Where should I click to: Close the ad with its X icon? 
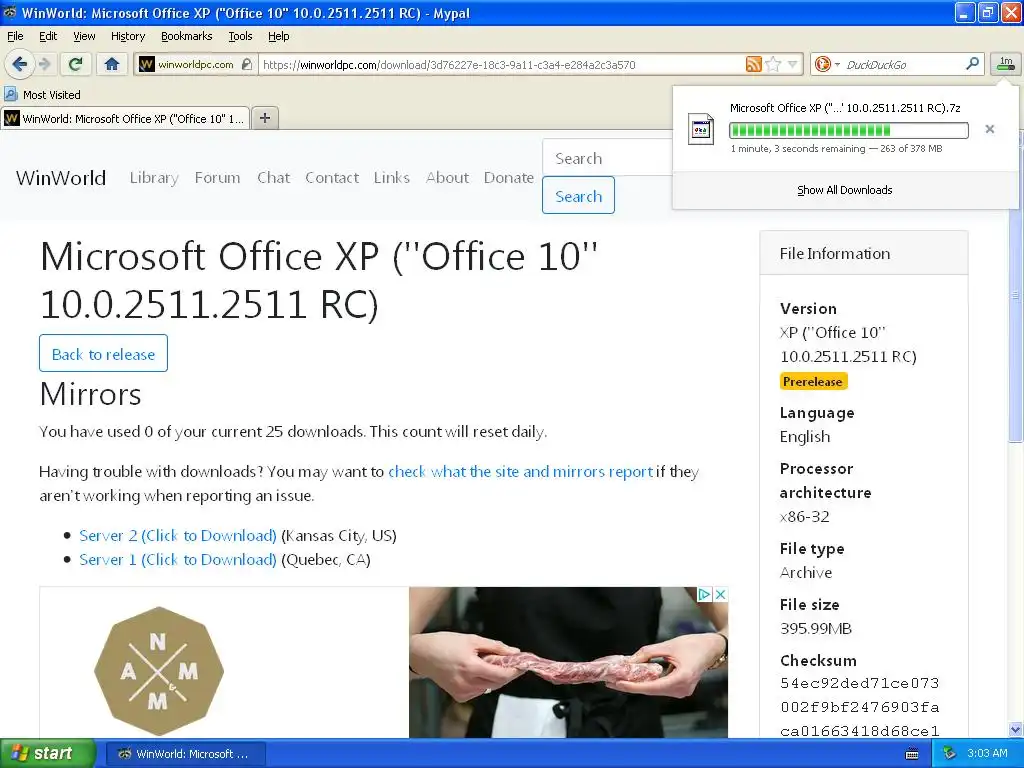(720, 594)
